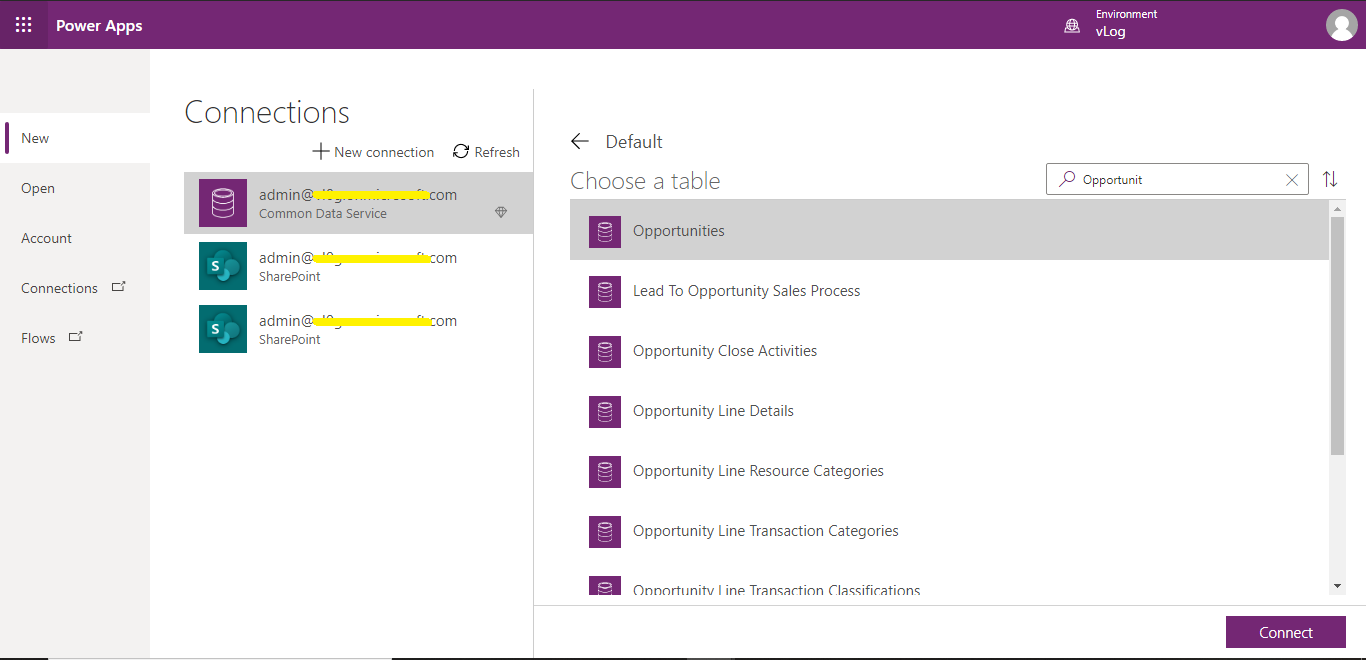
Task: Click the Power Apps title
Action: pos(99,25)
